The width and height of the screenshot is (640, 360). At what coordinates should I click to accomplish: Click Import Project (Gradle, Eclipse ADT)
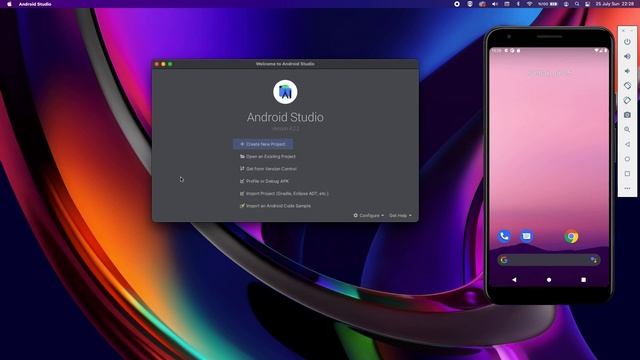pyautogui.click(x=284, y=193)
